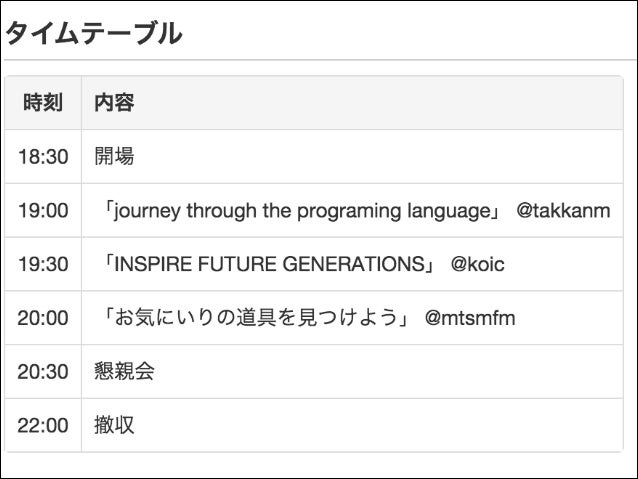Click the closing bracket after GENERATIONS
638x479 pixels.
pyautogui.click(x=430, y=266)
